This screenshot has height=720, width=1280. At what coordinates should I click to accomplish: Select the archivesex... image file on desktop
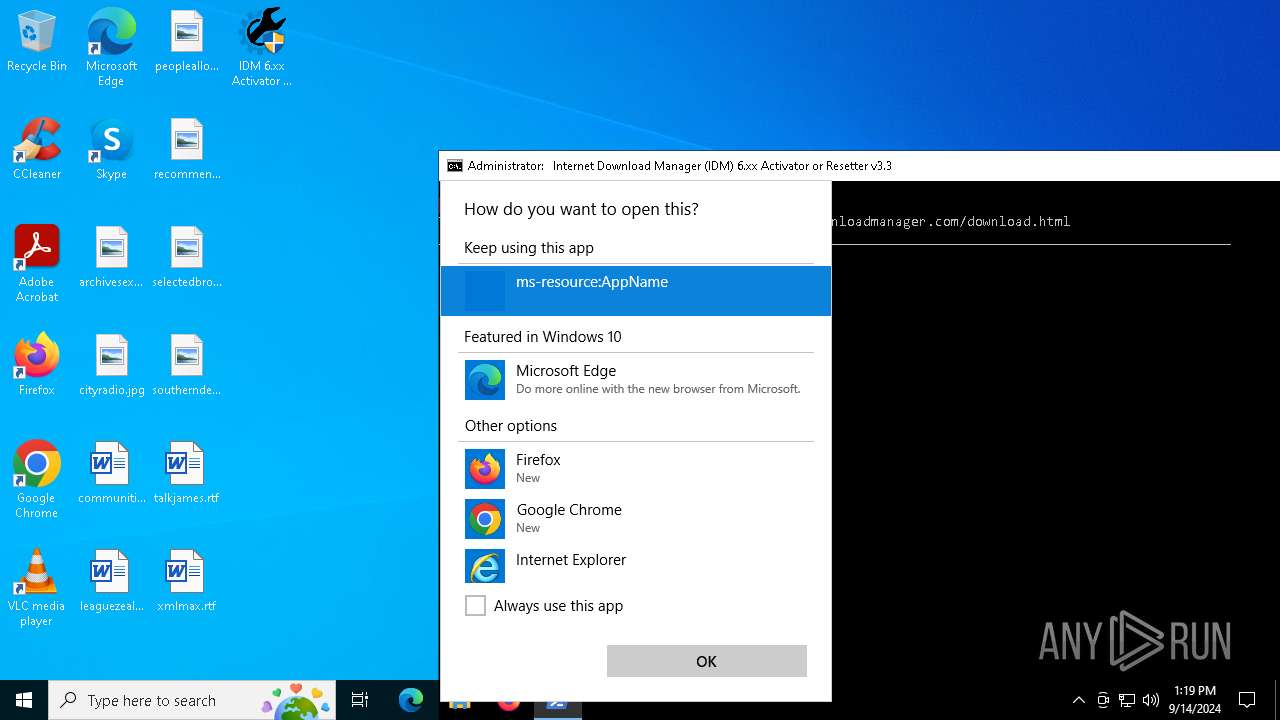tap(111, 258)
